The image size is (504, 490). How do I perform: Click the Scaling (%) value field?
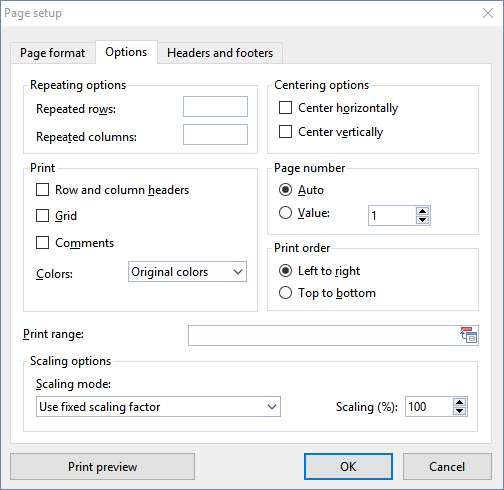(x=429, y=407)
